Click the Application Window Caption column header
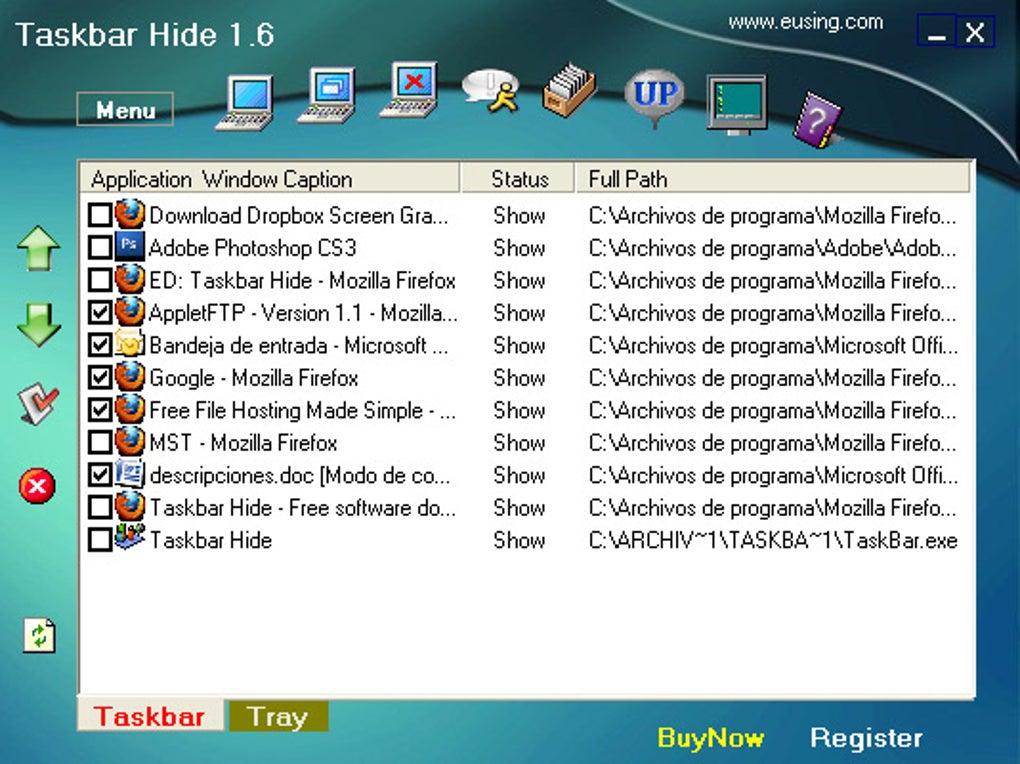Viewport: 1020px width, 764px height. point(270,178)
